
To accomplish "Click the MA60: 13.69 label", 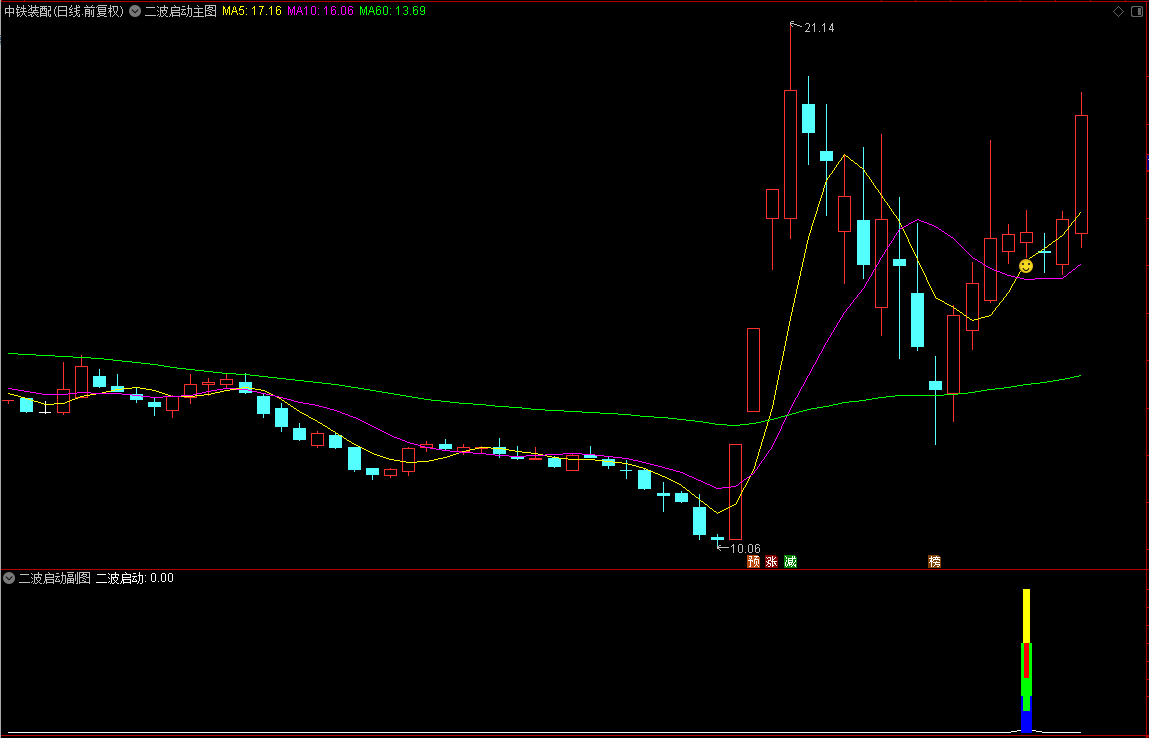I will (392, 11).
